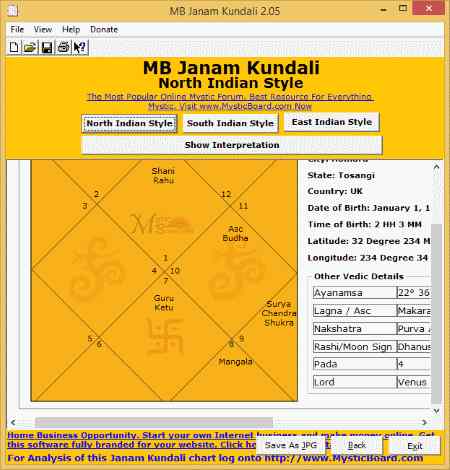Click 'Mangala' in the kundali chart

tap(235, 362)
